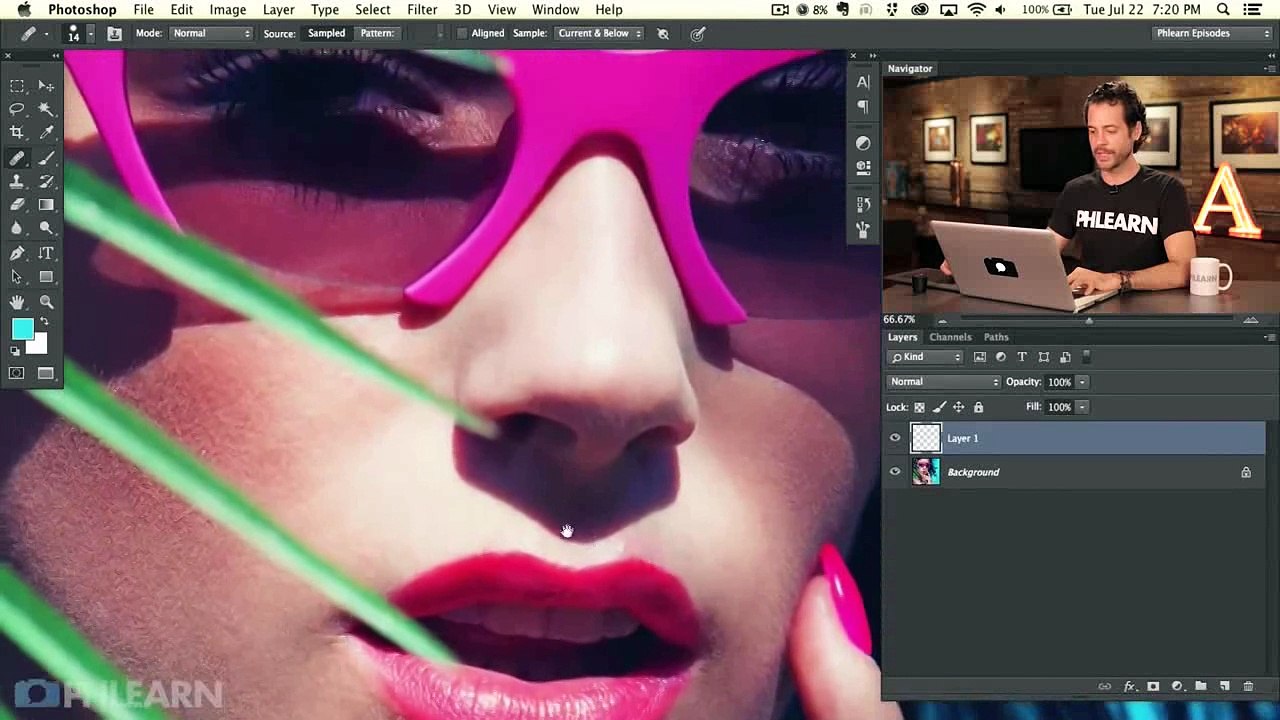Open the Kind filter dropdown
Screen dimensions: 1280x720
pyautogui.click(x=926, y=357)
